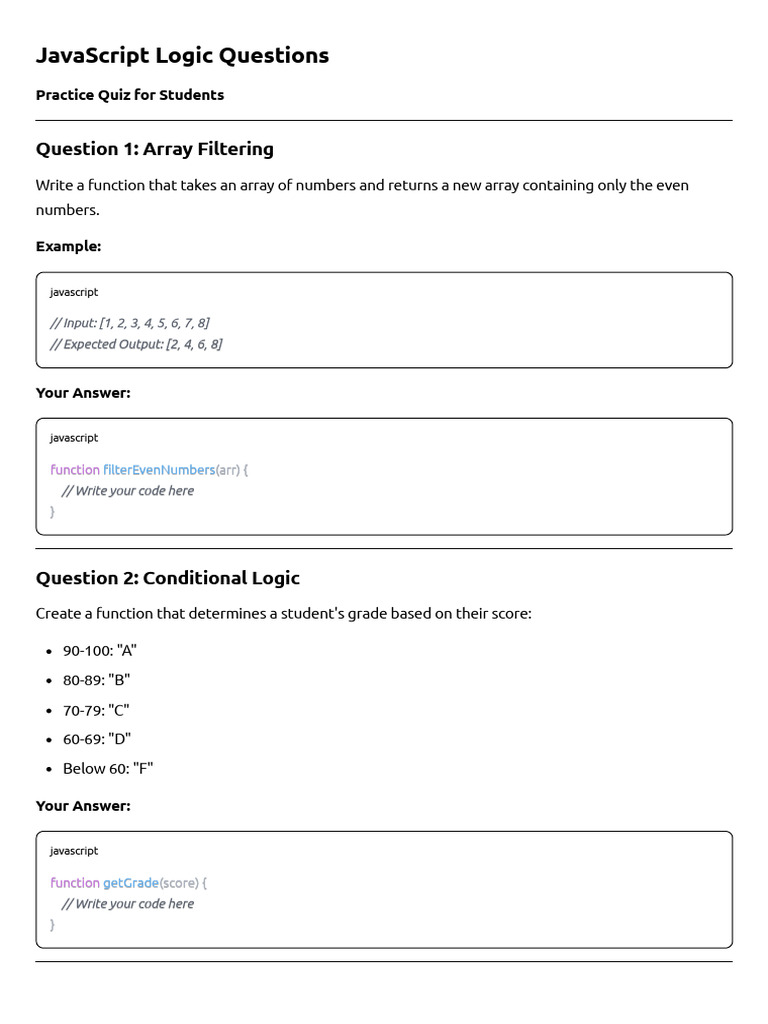Click the '90-100: "A"' bullet item
This screenshot has width=768, height=1024.
coord(100,650)
